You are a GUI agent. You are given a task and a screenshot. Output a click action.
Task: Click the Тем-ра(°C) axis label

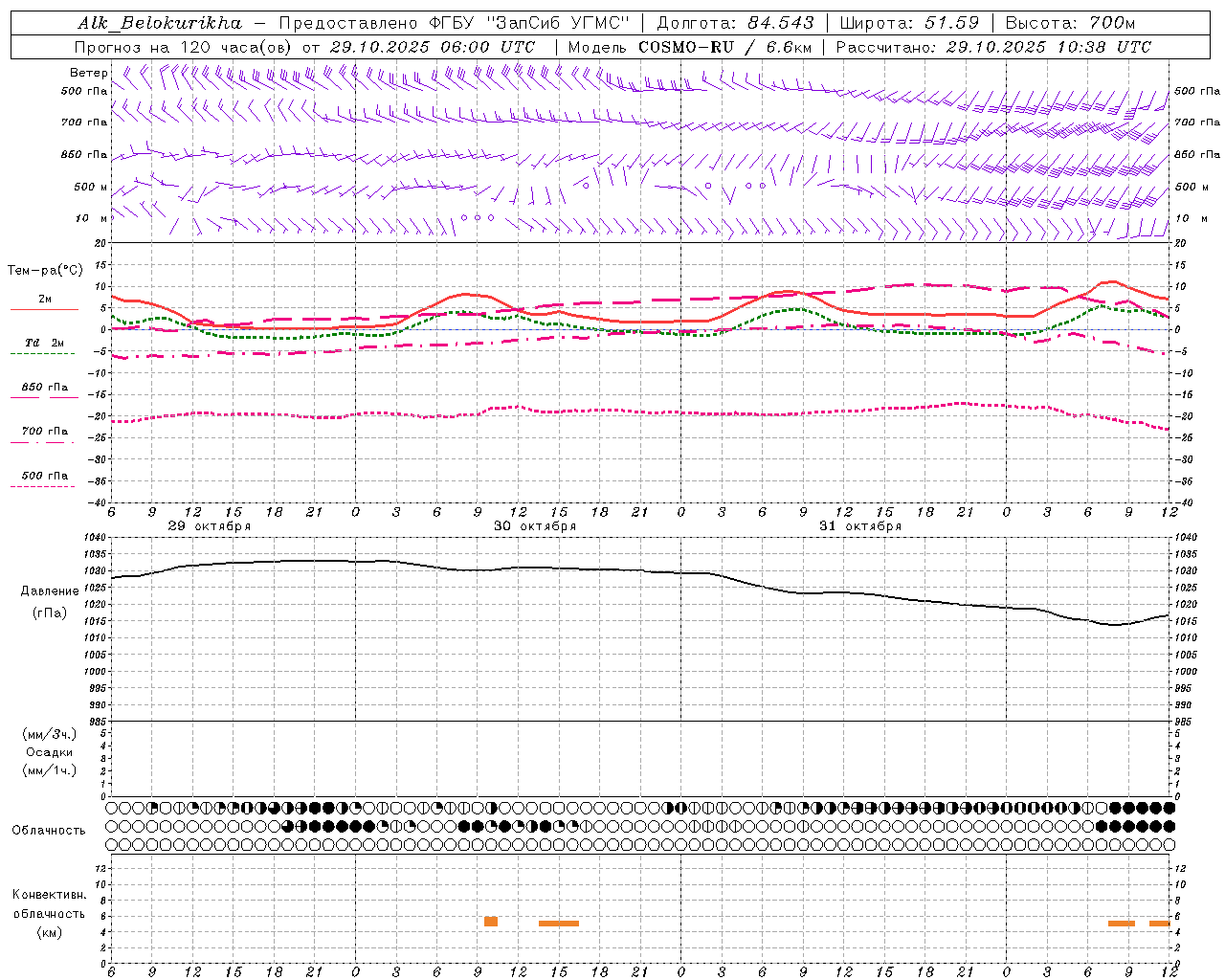[x=45, y=271]
